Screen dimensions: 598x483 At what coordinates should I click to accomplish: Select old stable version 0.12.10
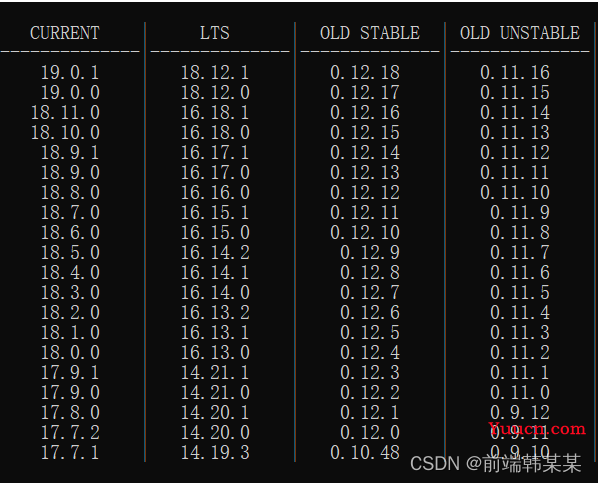(x=365, y=232)
